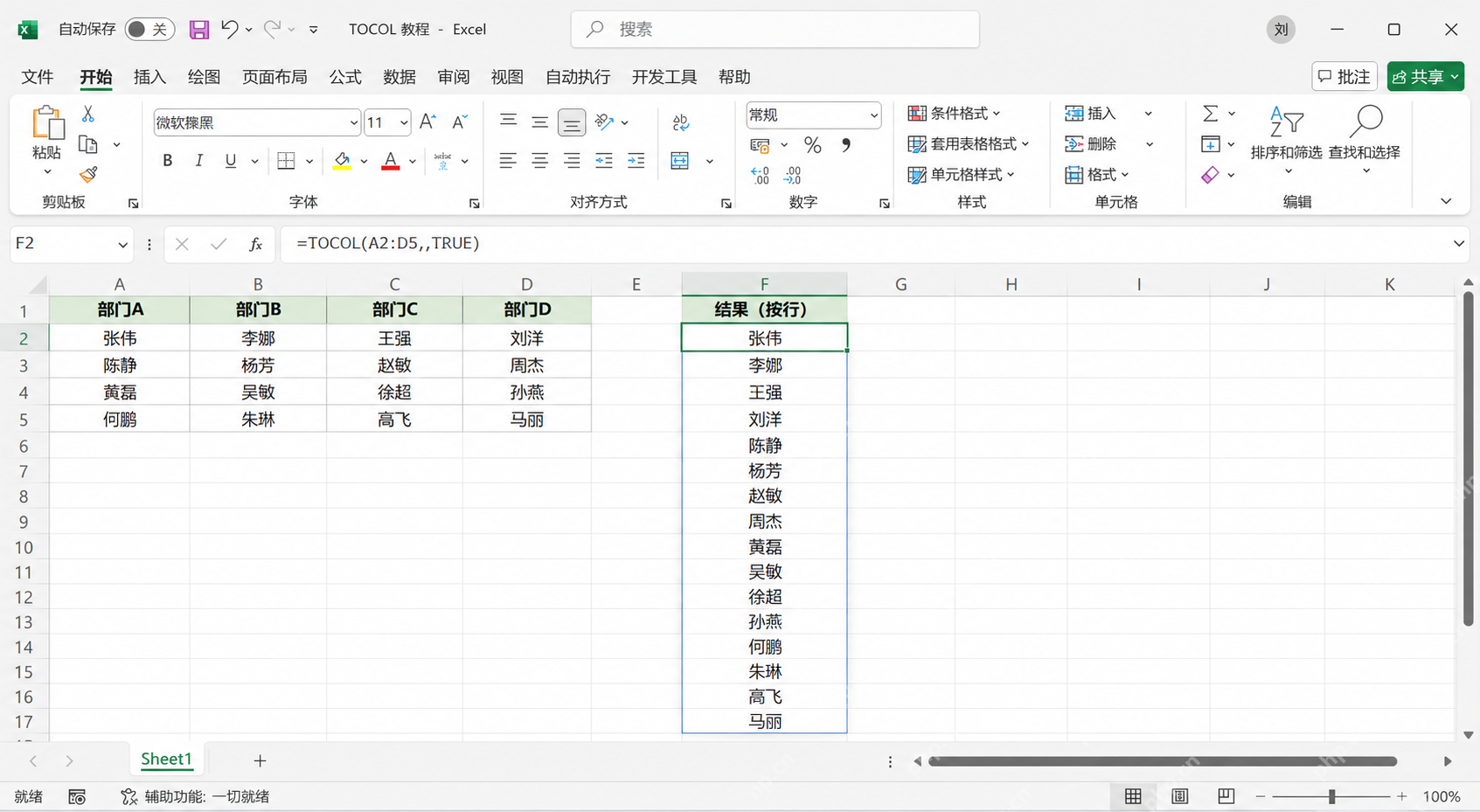The width and height of the screenshot is (1480, 812).
Task: Click 辅助功能: 一切就绪 status
Action: 196,796
